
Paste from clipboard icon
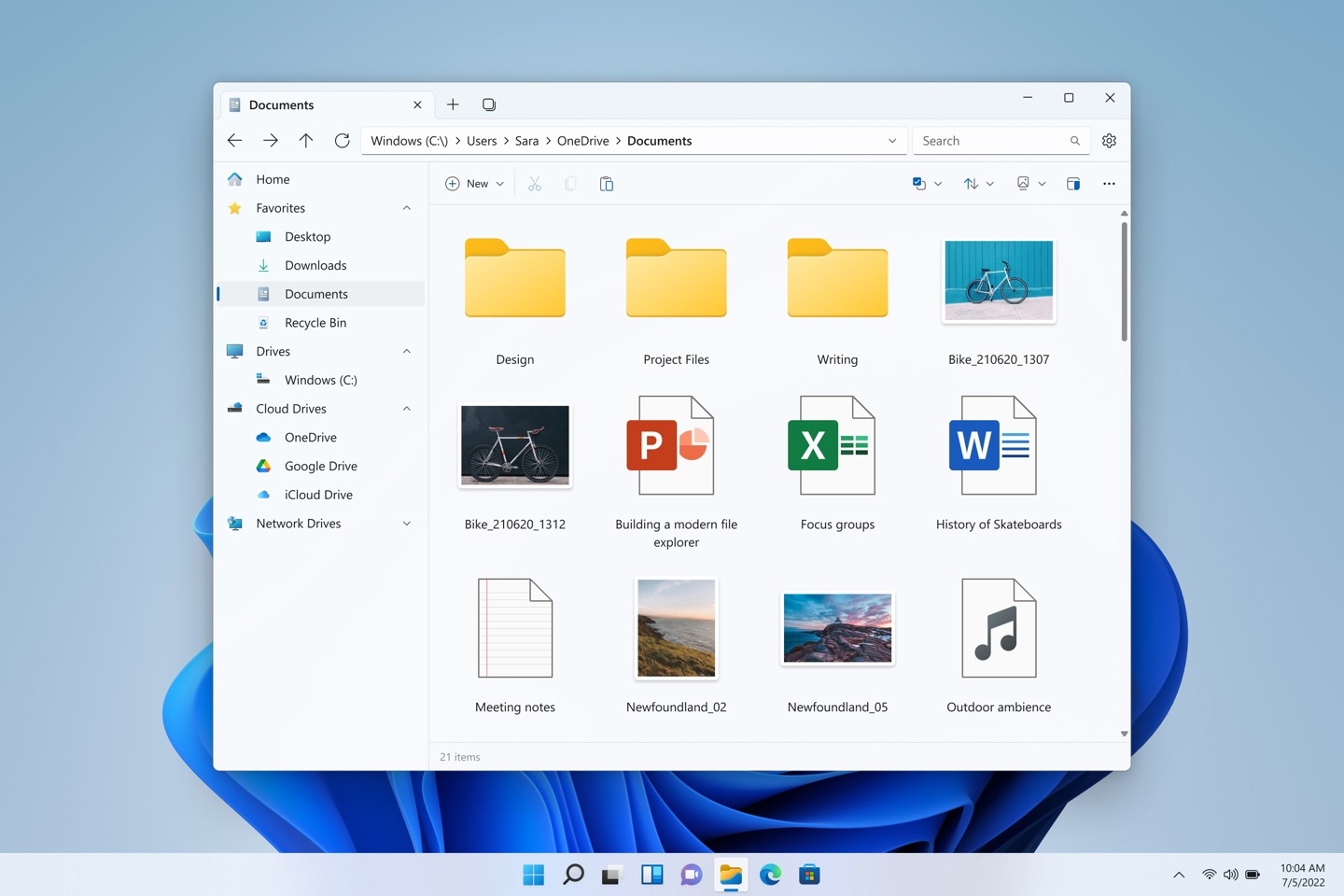(607, 184)
